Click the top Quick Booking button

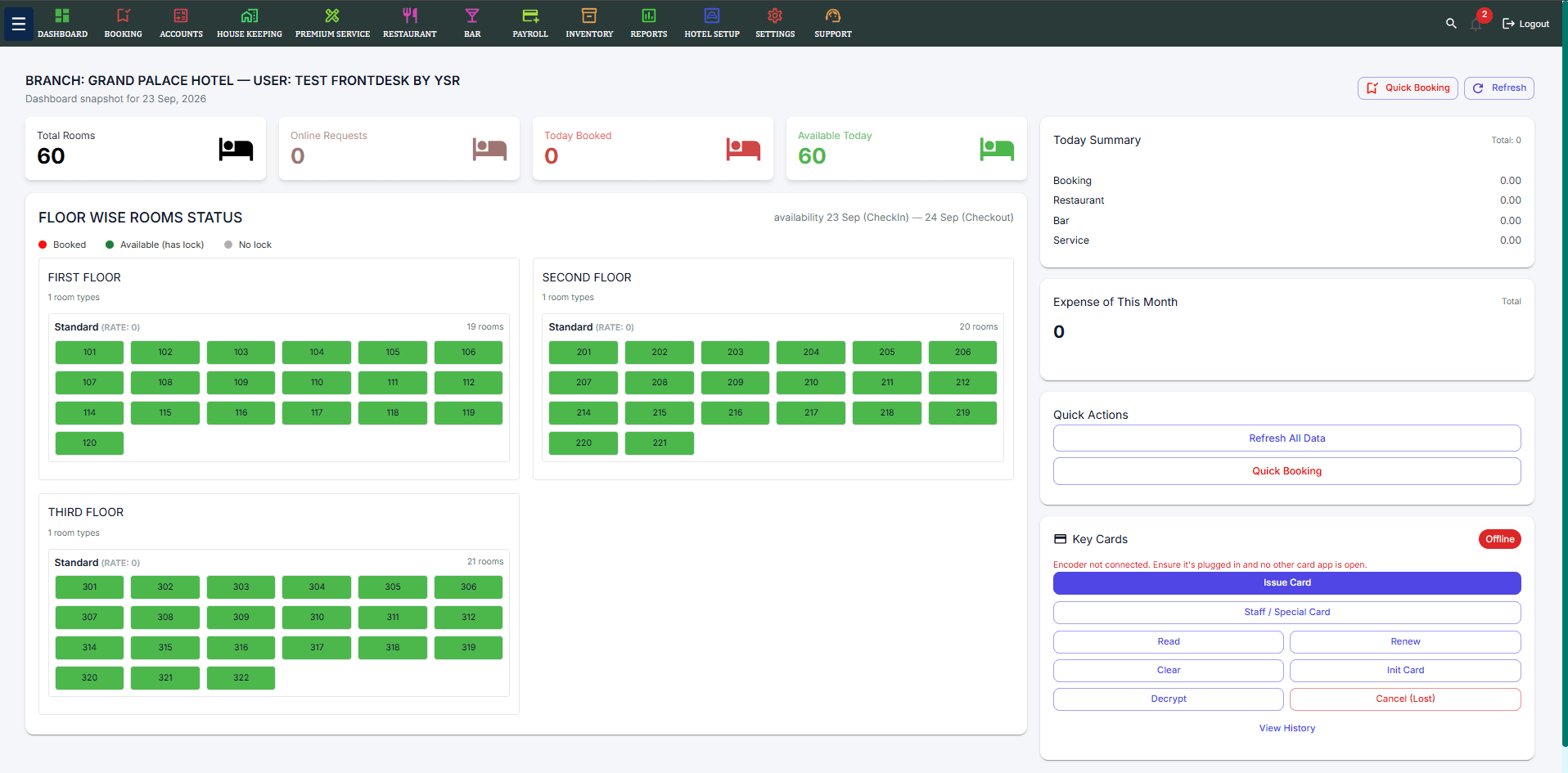pyautogui.click(x=1408, y=88)
